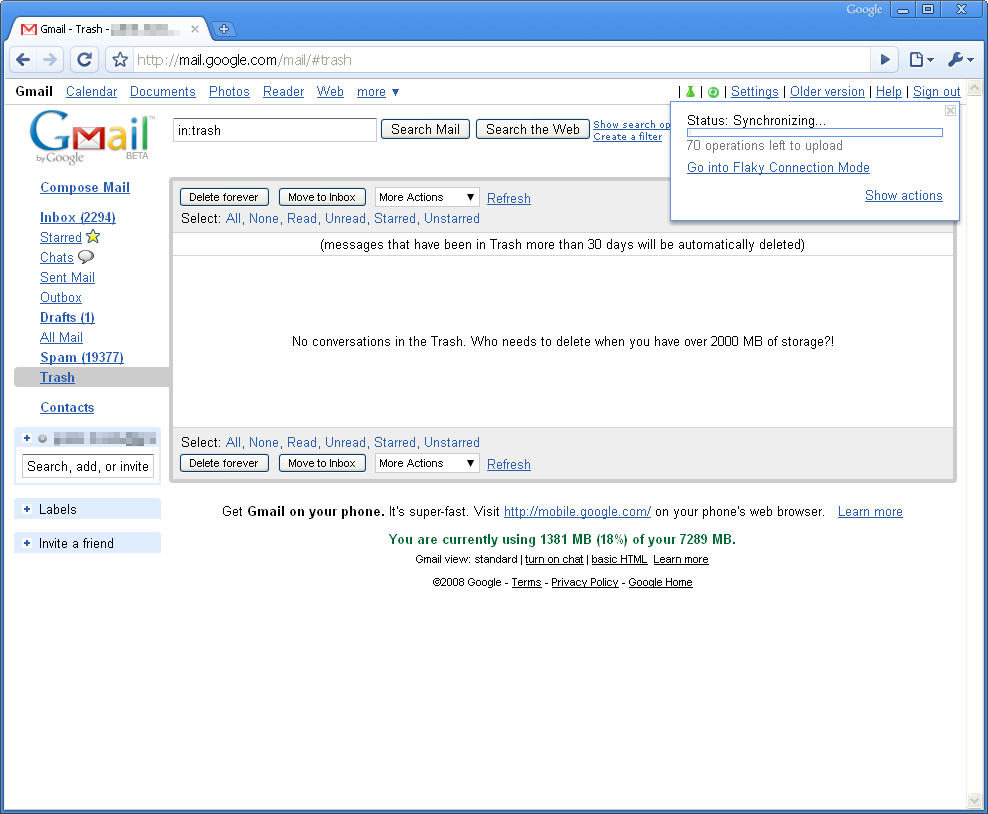Open the bottom More Actions dropdown
The width and height of the screenshot is (988, 814).
[x=427, y=463]
